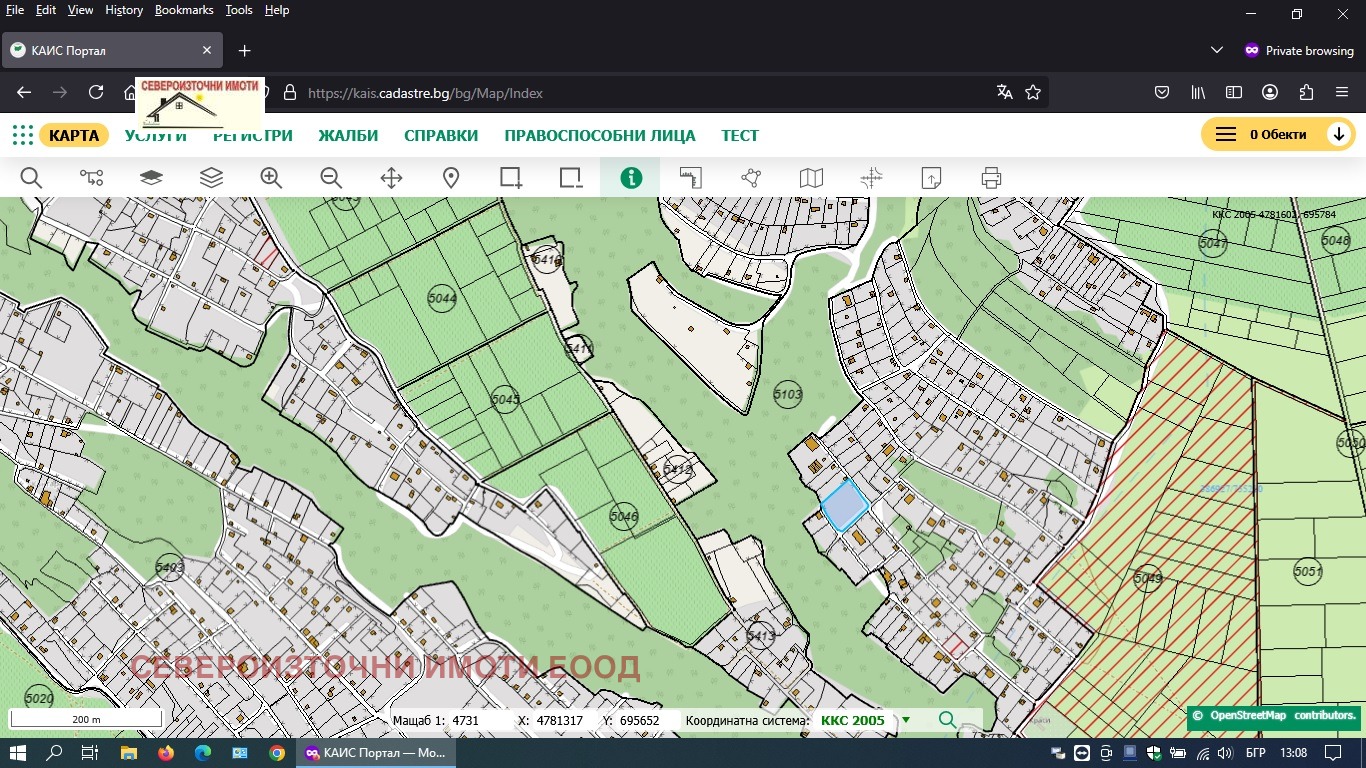Select the ruler measure tool
1366x768 pixels.
pos(691,178)
